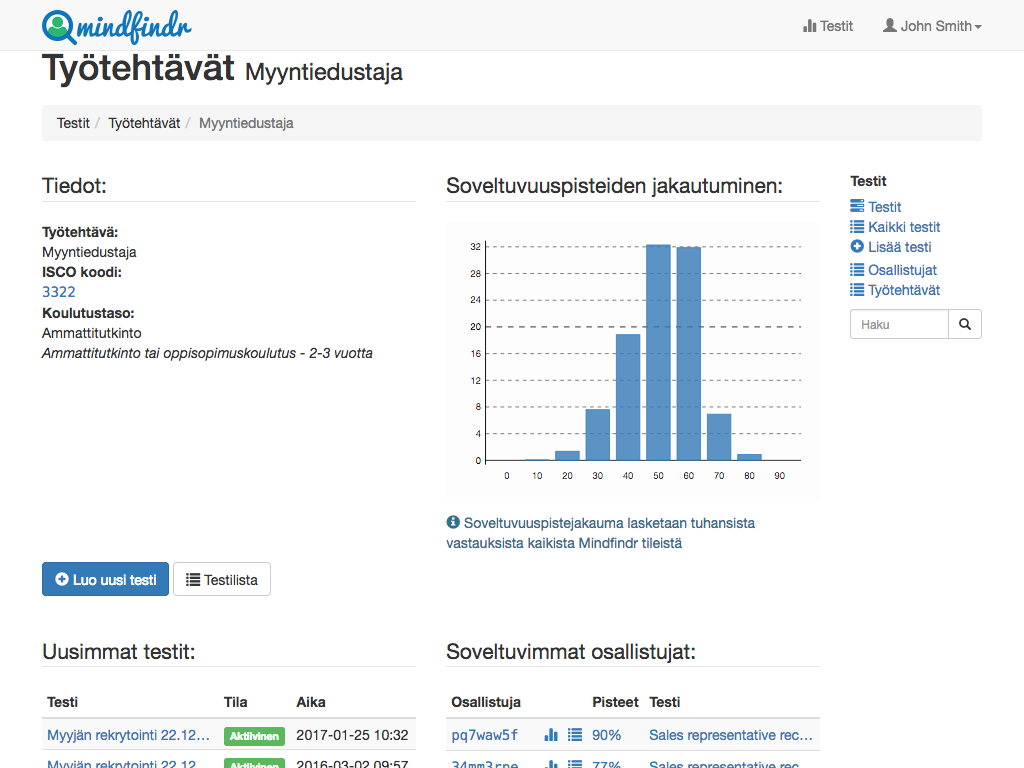Screen dimensions: 1024x768
Task: Click the chart bar above score 60
Action: click(x=688, y=354)
